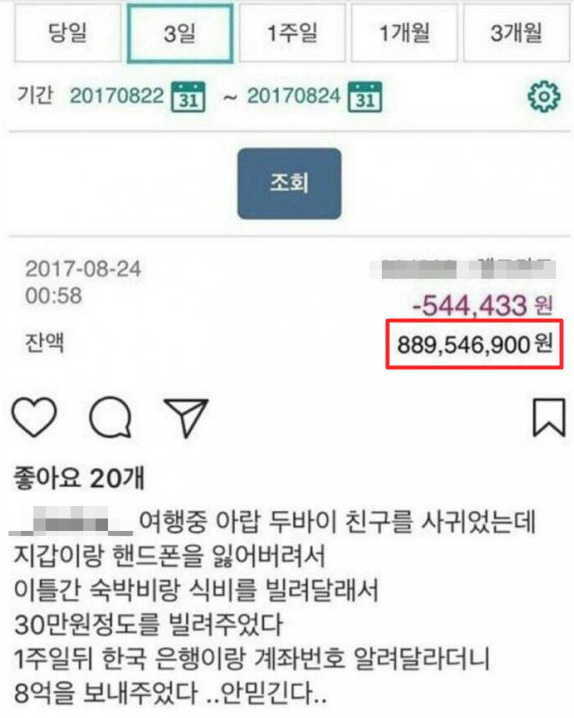The height and width of the screenshot is (718, 574).
Task: View the 좋아요 20개 likes list
Action: coord(79,478)
